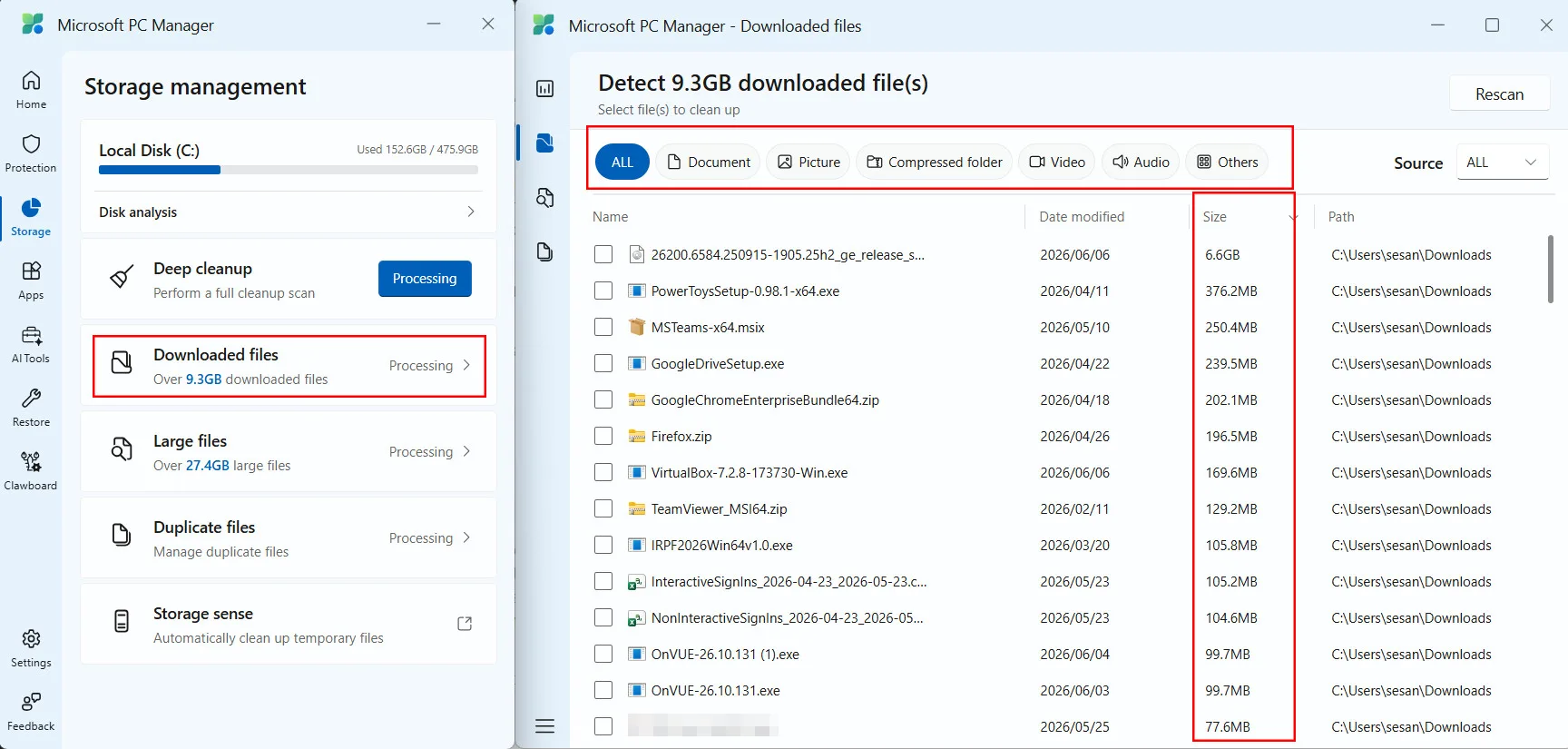This screenshot has width=1568, height=749.
Task: Click the 27.4GB large files link text
Action: pos(208,466)
